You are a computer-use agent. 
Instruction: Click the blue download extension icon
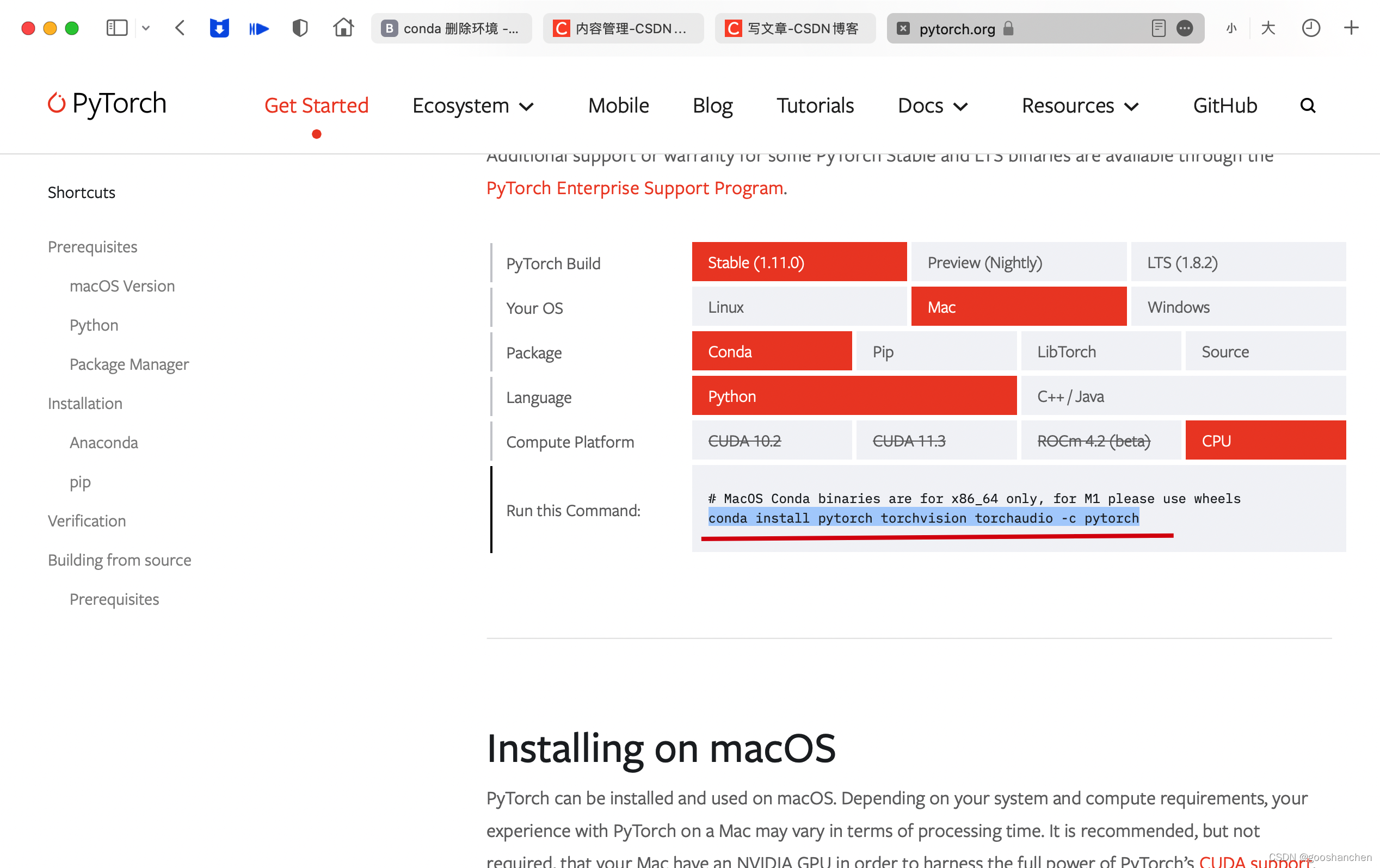click(219, 28)
